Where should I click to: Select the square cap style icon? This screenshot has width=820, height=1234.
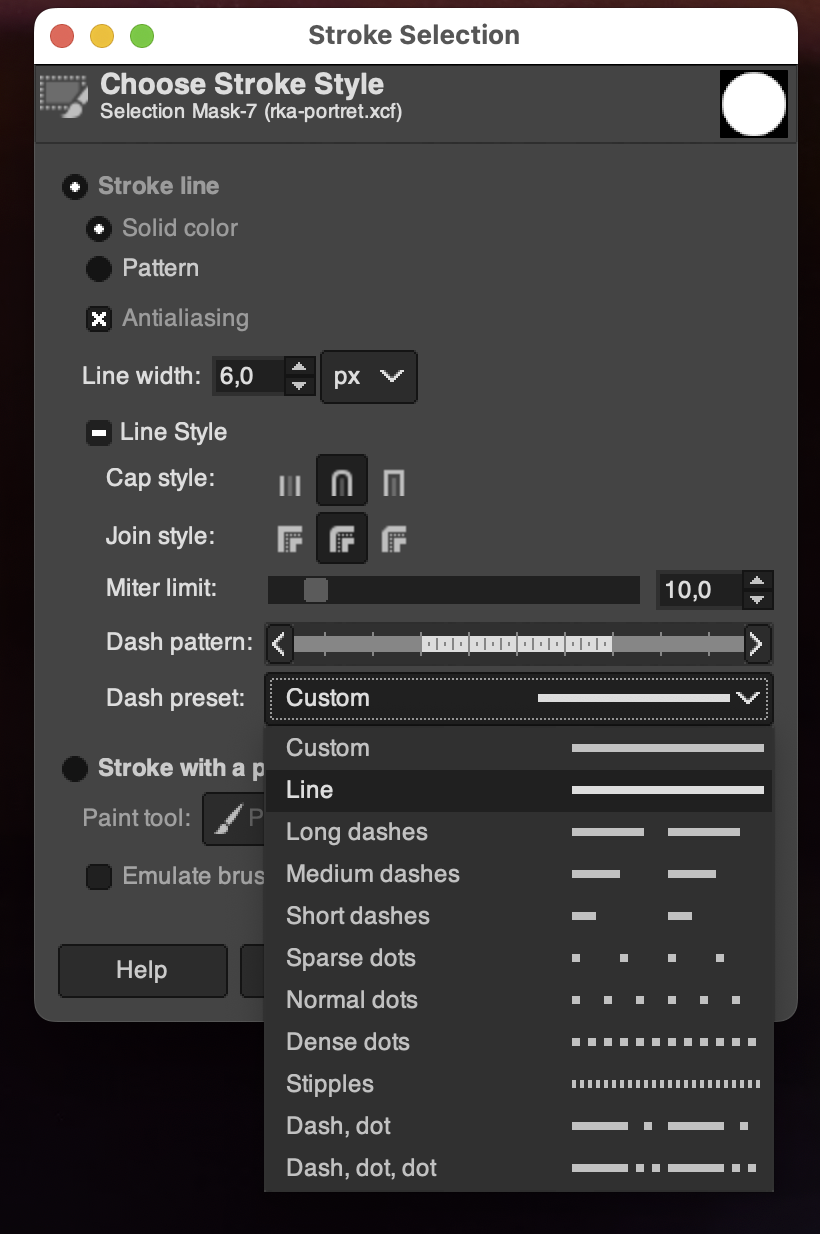(394, 485)
